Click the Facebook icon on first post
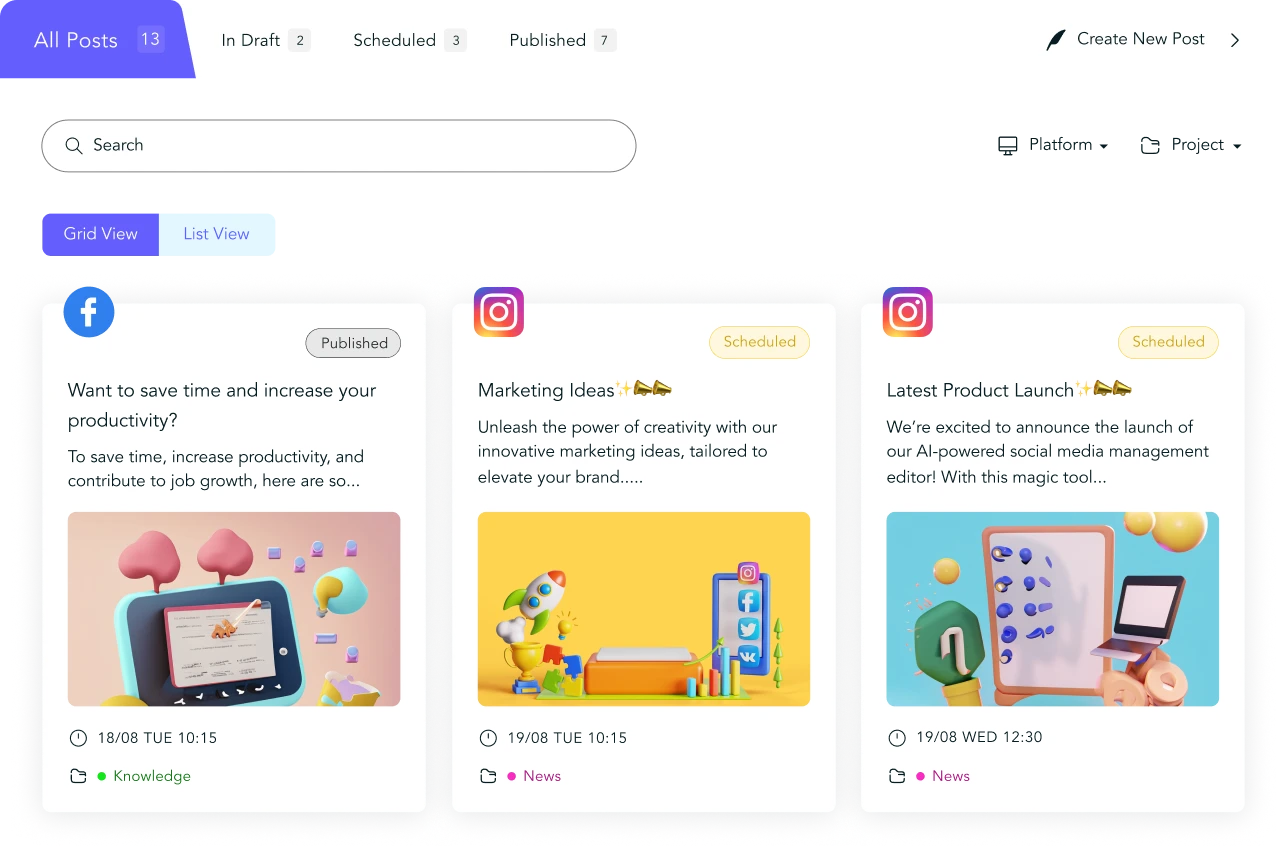The height and width of the screenshot is (847, 1288). pyautogui.click(x=89, y=312)
